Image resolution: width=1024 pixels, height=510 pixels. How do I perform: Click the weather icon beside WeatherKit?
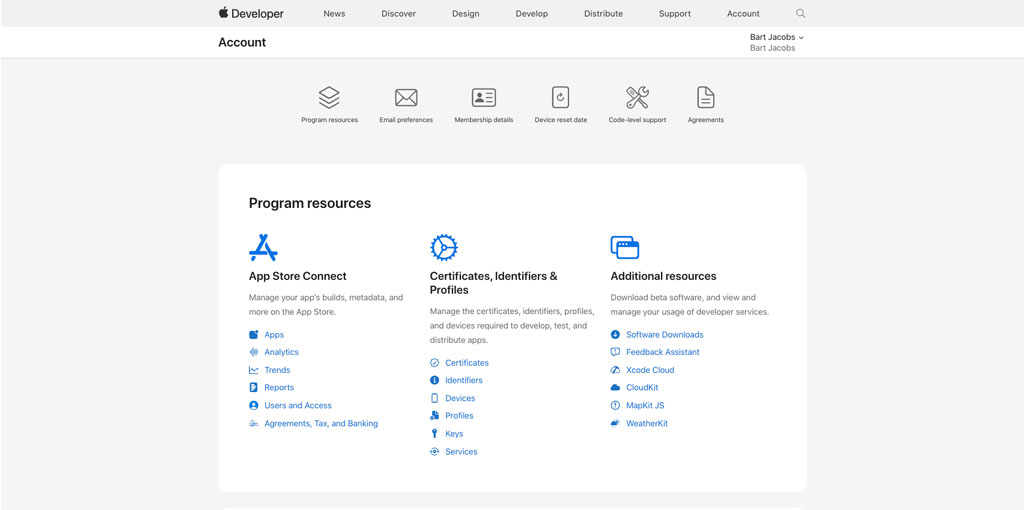click(x=615, y=423)
